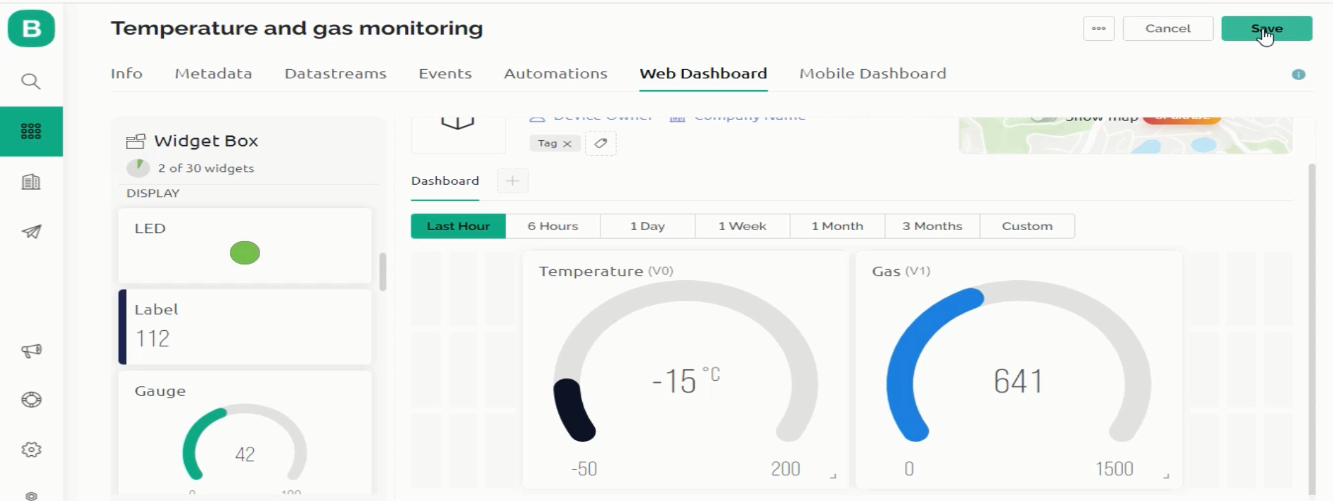Select the 1 Week time range
The width and height of the screenshot is (1333, 501).
742,226
